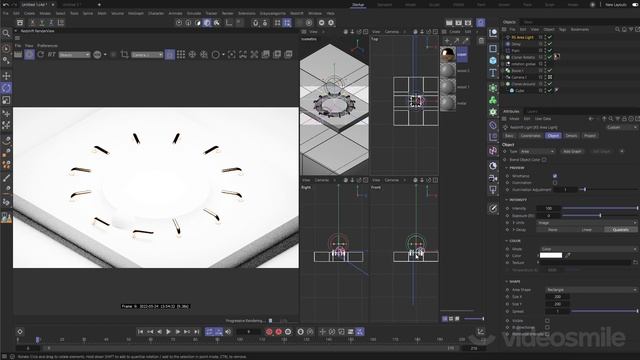Click the record keyframe button in timeline
The image size is (640, 360).
(269, 332)
